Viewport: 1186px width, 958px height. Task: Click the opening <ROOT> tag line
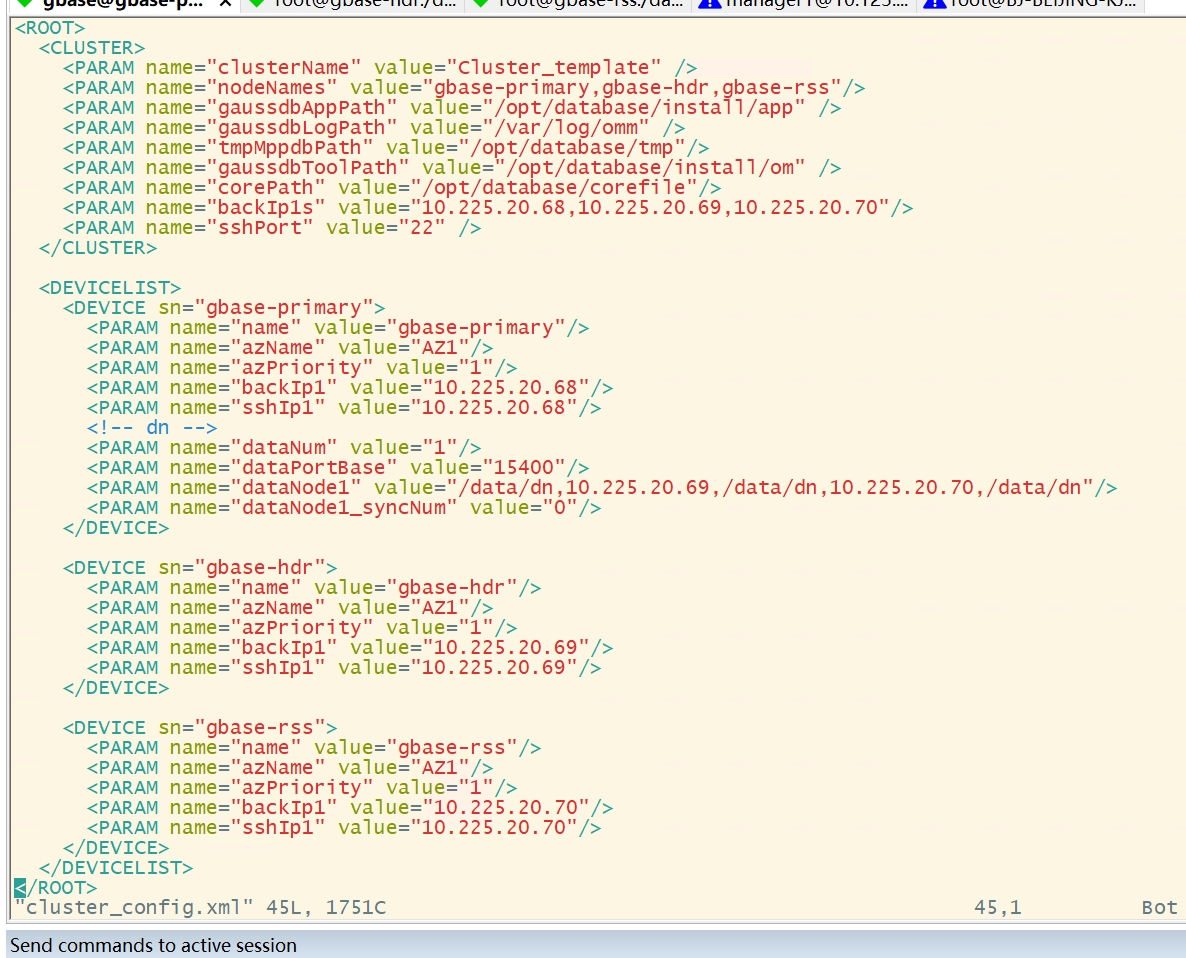[50, 28]
